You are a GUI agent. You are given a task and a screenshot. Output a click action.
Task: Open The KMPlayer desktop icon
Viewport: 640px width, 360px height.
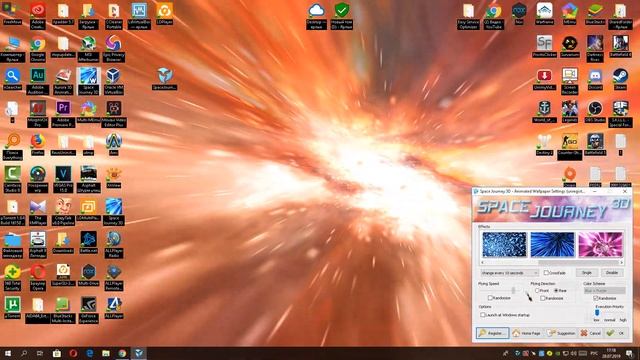[38, 211]
